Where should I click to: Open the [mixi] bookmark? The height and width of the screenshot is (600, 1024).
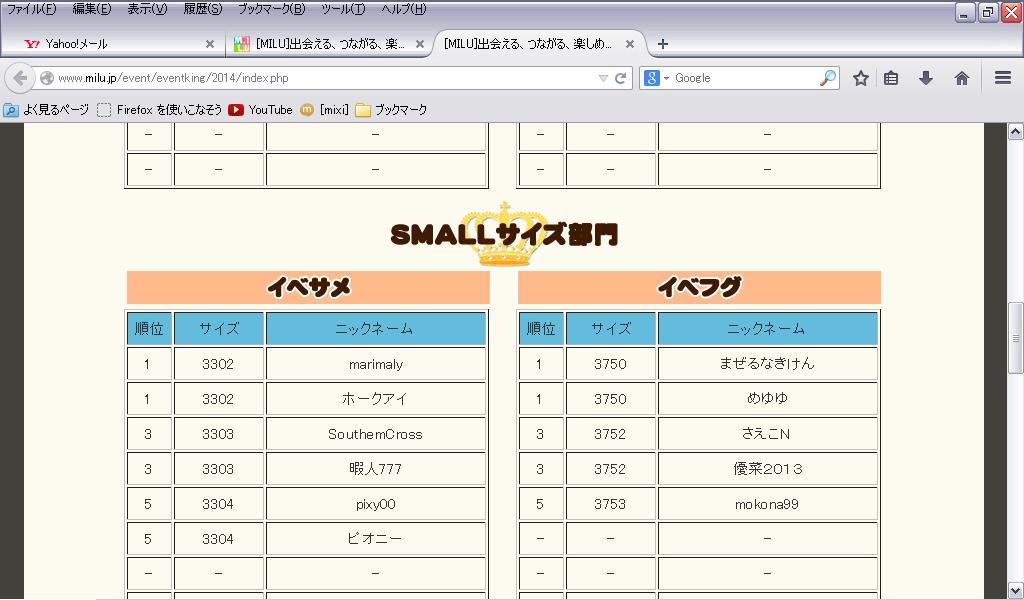point(324,110)
